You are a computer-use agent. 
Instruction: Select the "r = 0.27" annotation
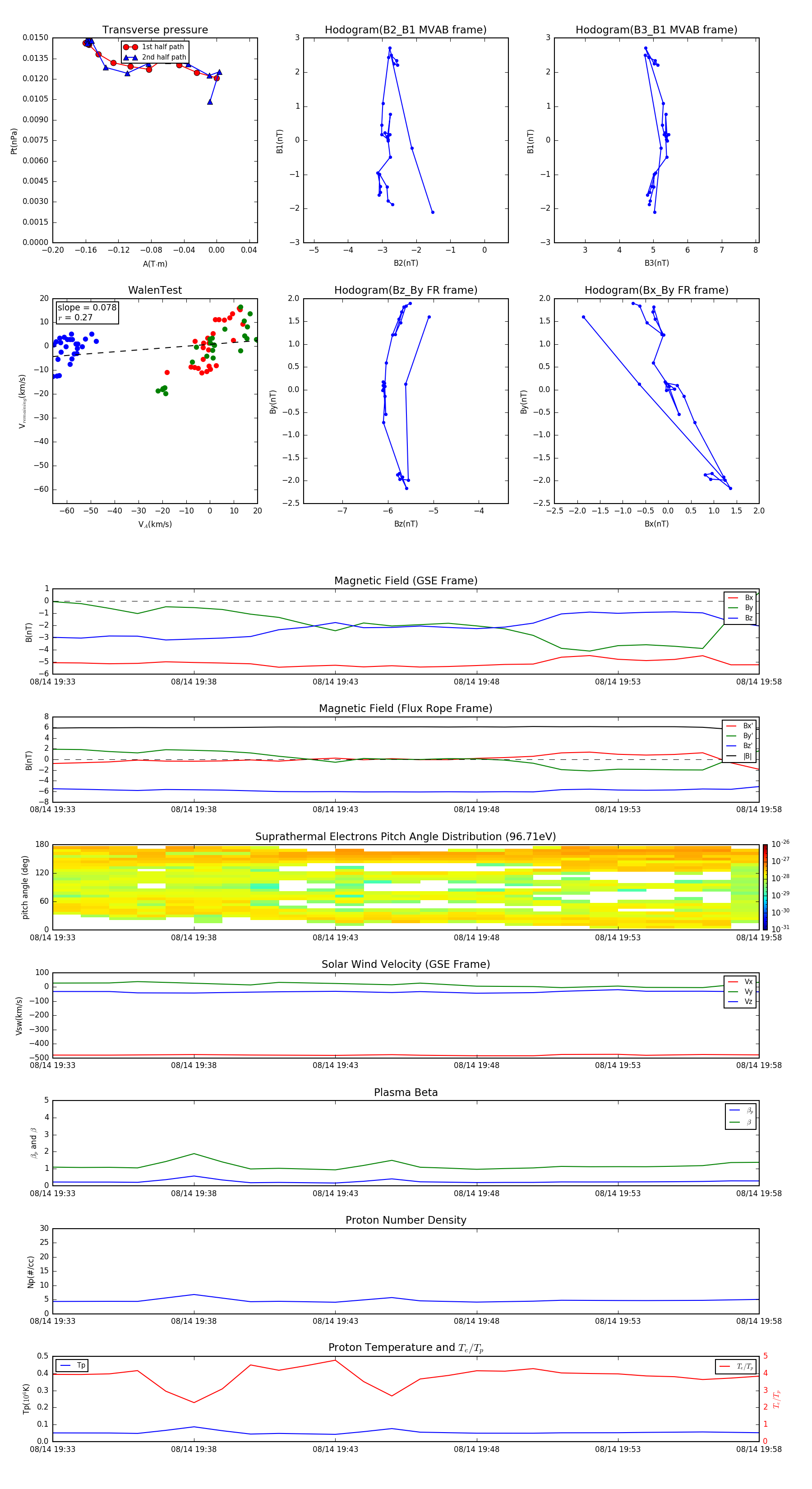coord(75,317)
